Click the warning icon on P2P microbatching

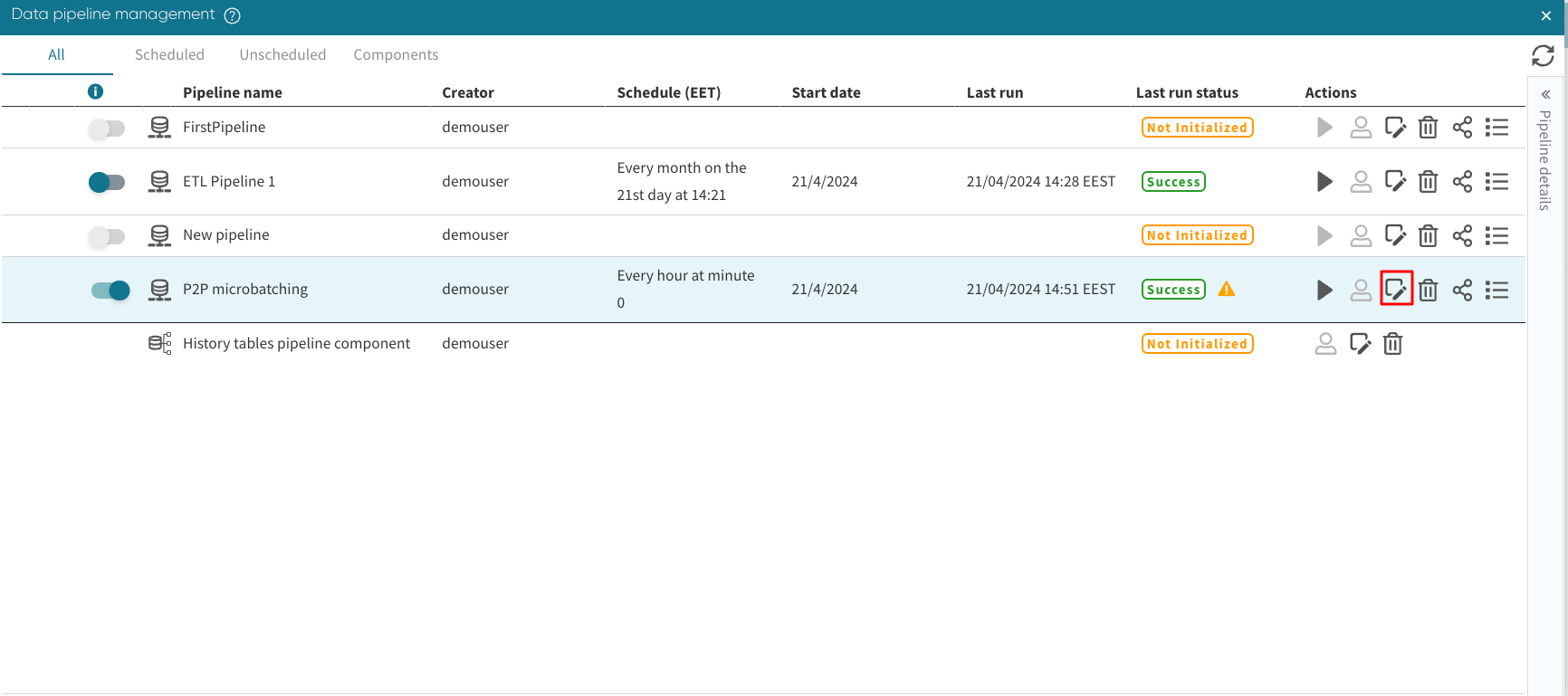coord(1227,290)
